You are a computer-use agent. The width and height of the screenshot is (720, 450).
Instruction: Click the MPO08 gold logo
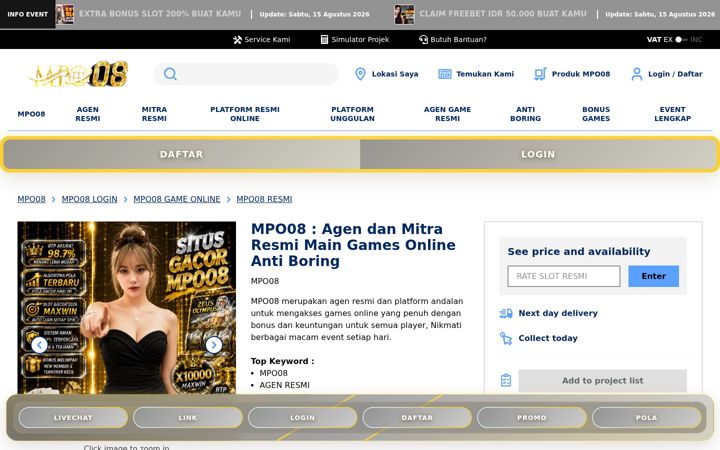[79, 74]
